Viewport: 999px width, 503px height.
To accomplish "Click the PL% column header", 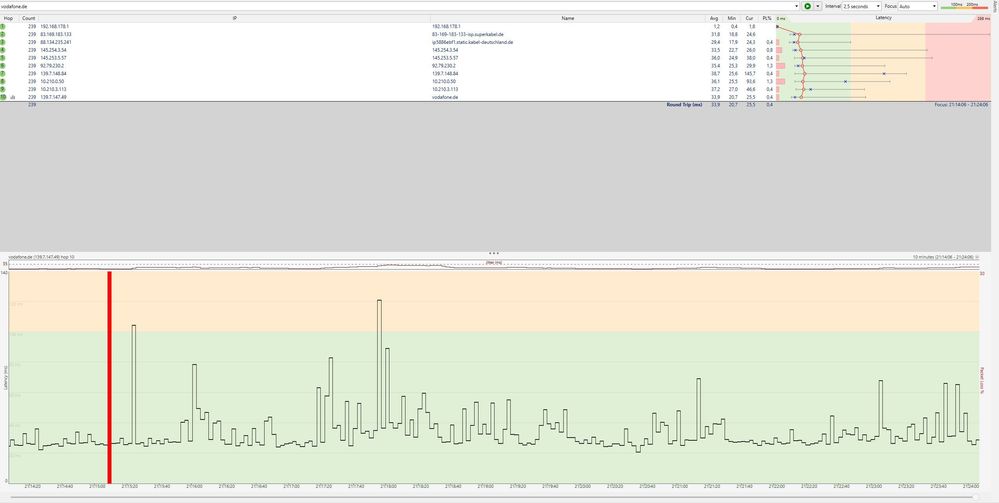I will tap(766, 18).
